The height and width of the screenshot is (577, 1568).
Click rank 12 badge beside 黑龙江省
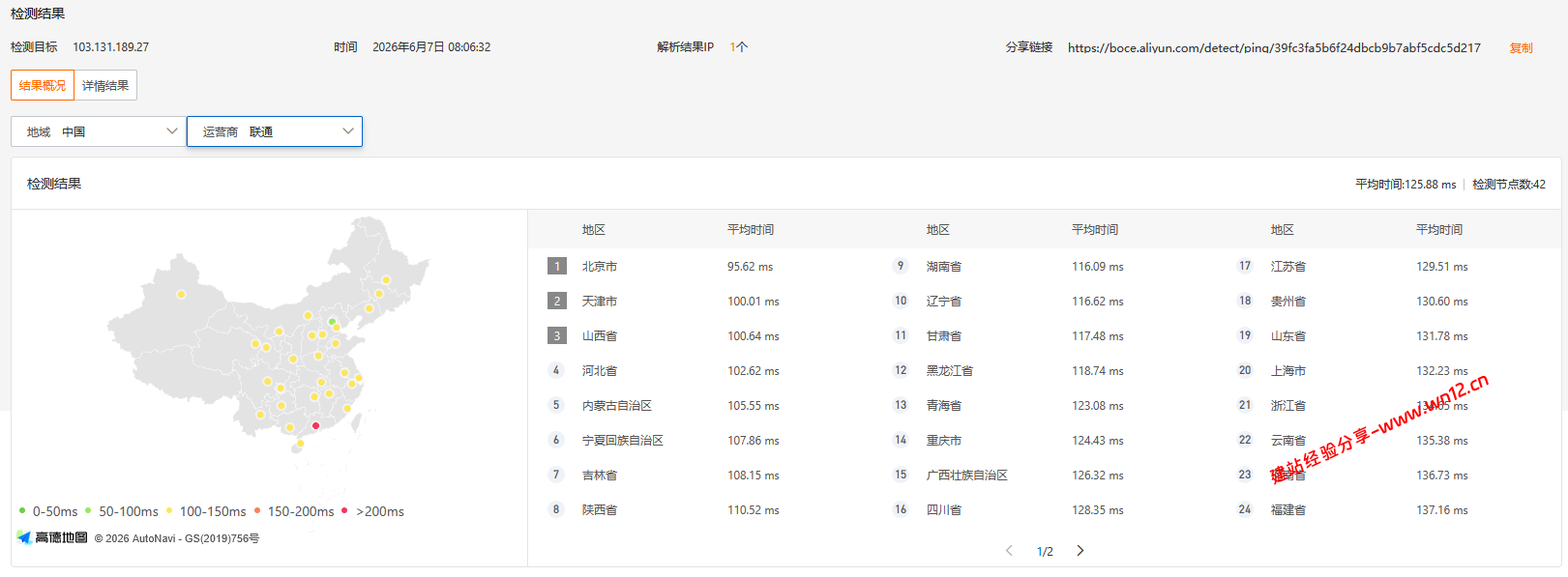tap(901, 370)
